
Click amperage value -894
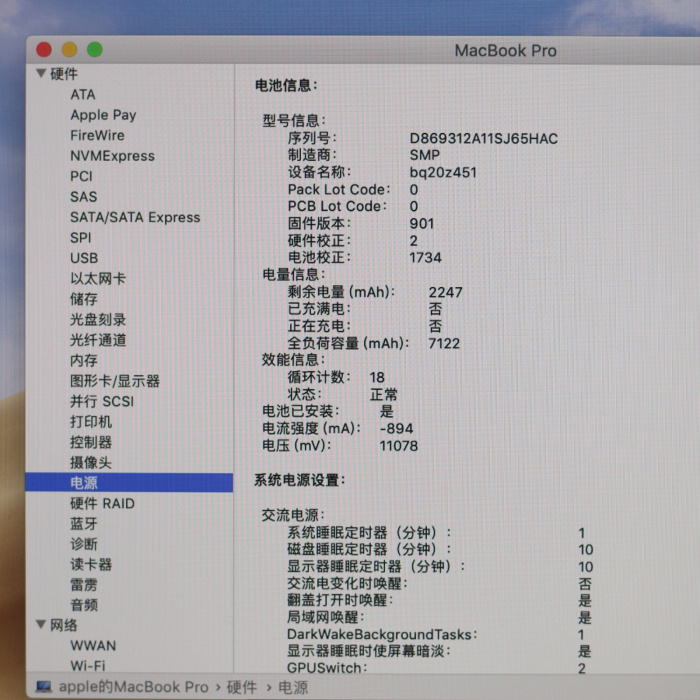click(397, 429)
